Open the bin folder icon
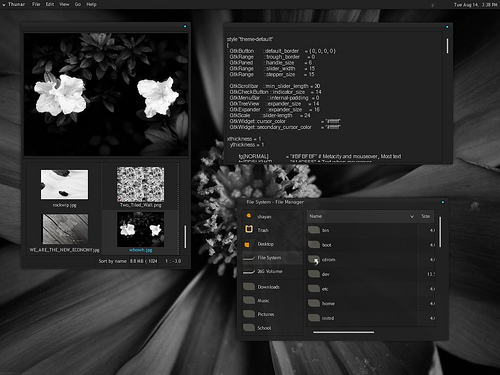 point(314,230)
